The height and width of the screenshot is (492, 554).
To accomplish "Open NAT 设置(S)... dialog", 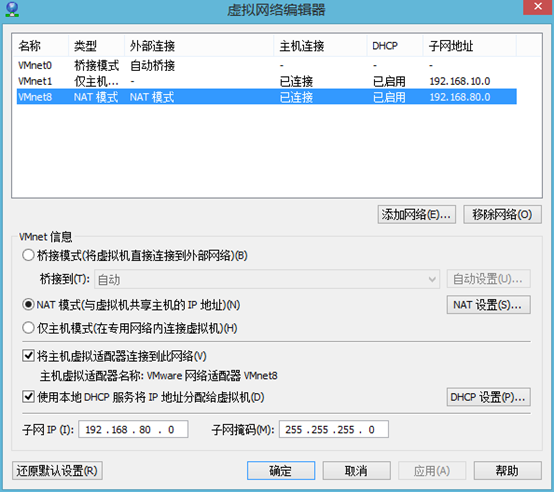I will coord(488,304).
